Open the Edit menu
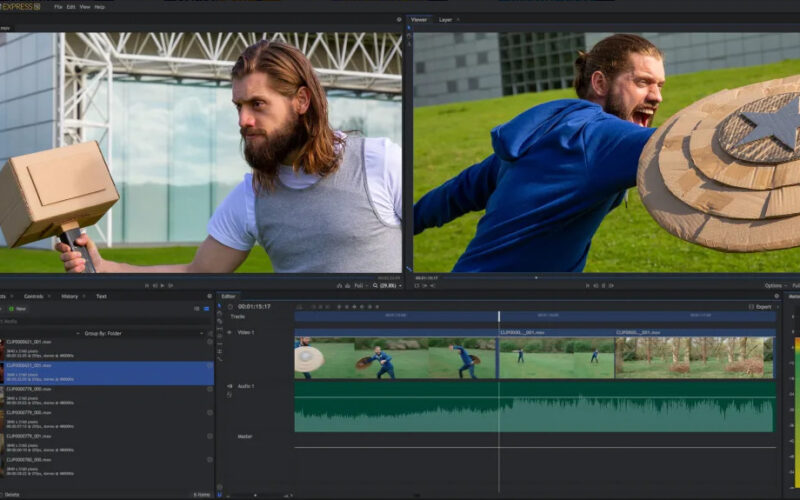Image resolution: width=800 pixels, height=500 pixels. pos(71,7)
